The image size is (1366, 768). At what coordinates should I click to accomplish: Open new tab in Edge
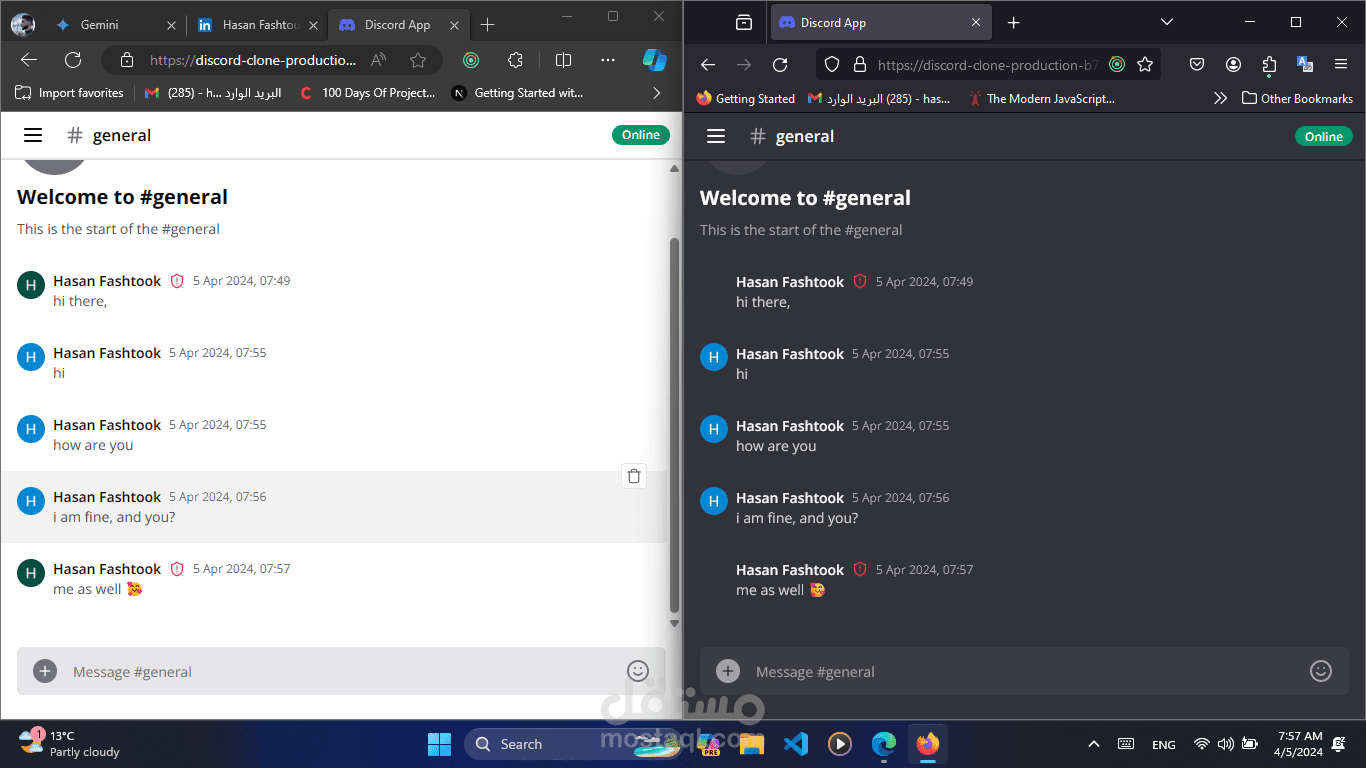click(487, 25)
